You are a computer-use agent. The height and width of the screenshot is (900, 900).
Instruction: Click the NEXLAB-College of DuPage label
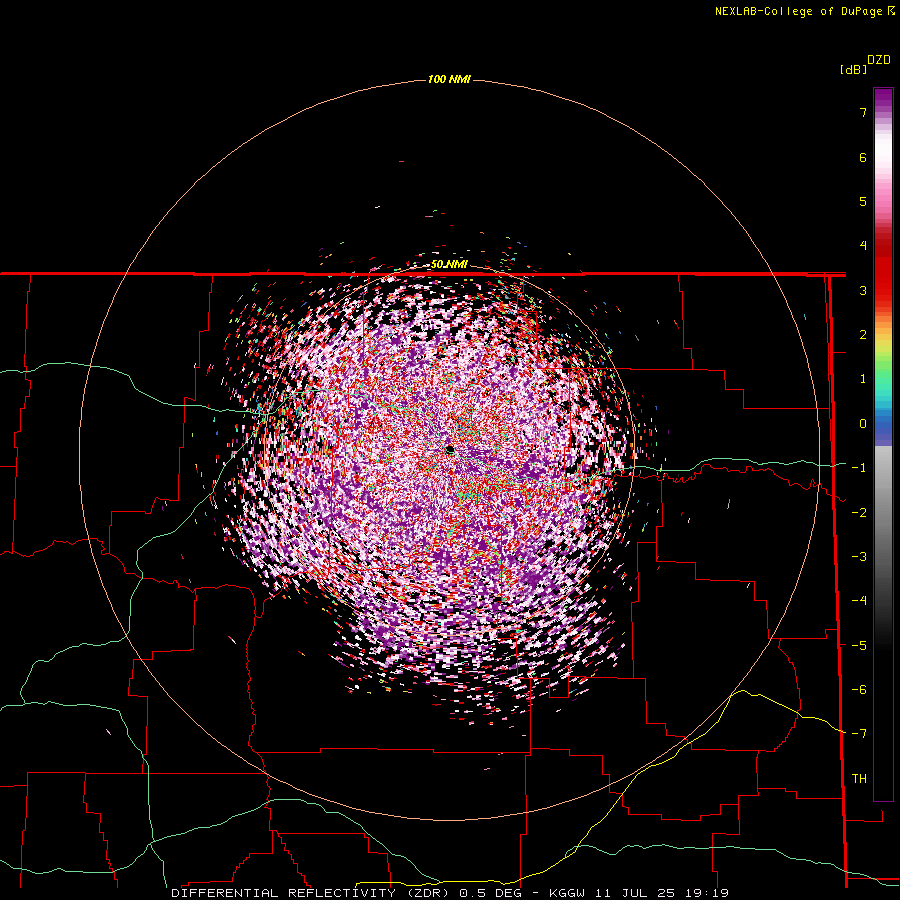pyautogui.click(x=804, y=11)
